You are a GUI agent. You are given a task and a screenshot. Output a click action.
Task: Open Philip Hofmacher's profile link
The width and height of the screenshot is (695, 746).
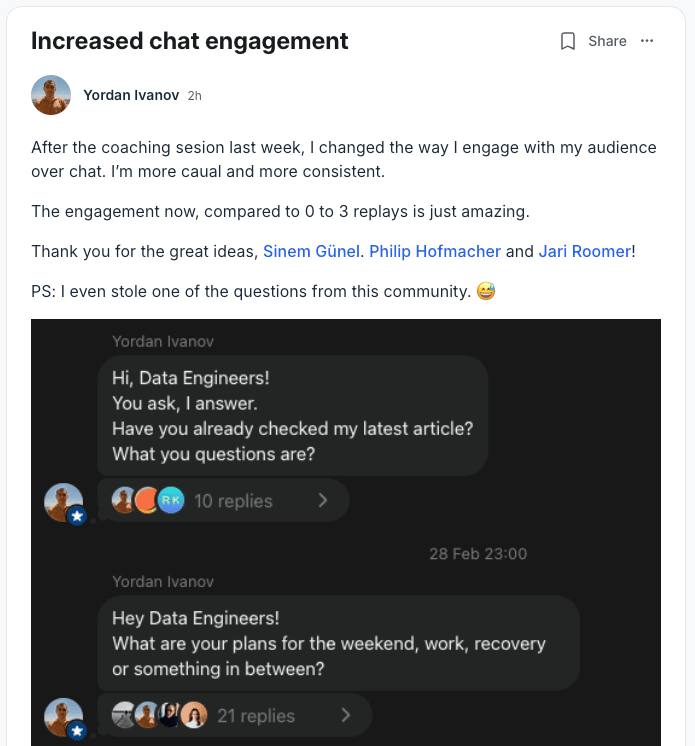coord(435,251)
